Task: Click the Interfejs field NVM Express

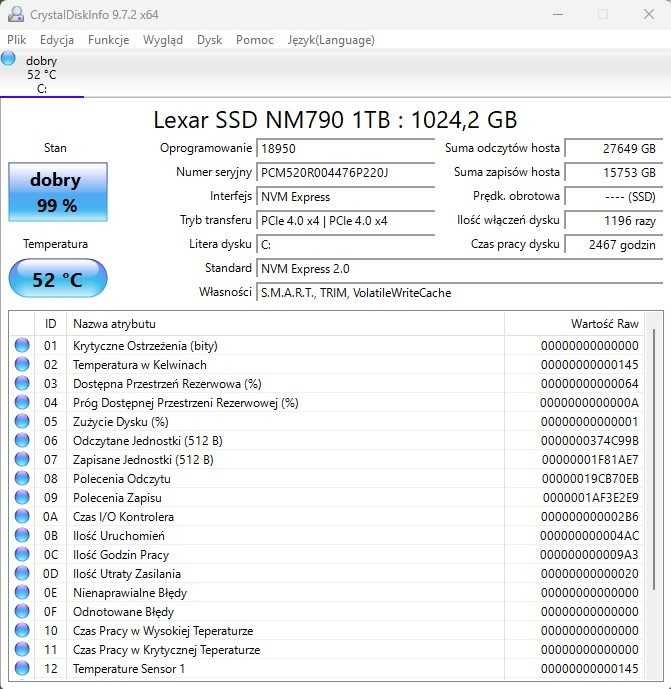Action: click(345, 197)
